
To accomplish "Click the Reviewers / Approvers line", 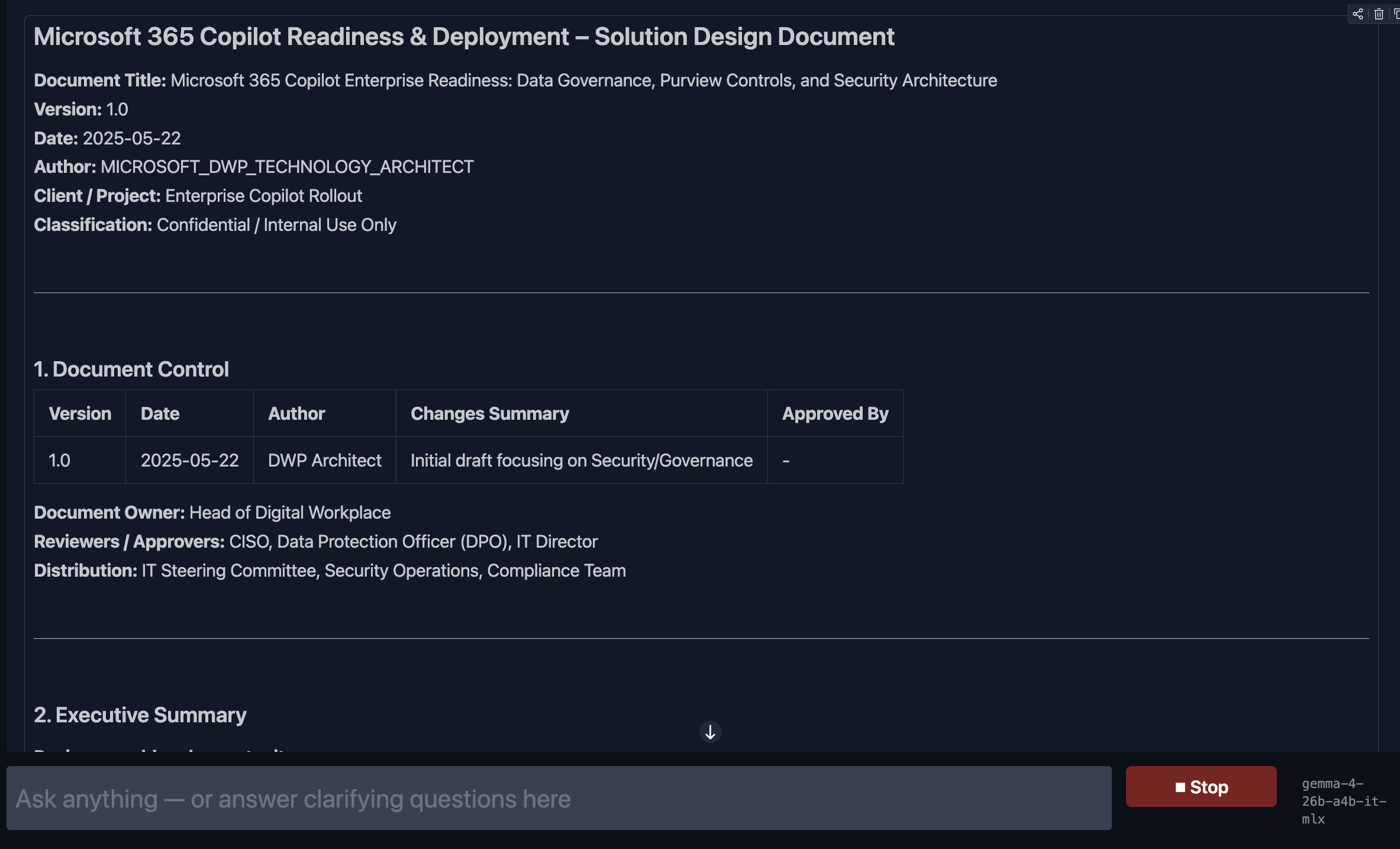I will click(x=316, y=542).
